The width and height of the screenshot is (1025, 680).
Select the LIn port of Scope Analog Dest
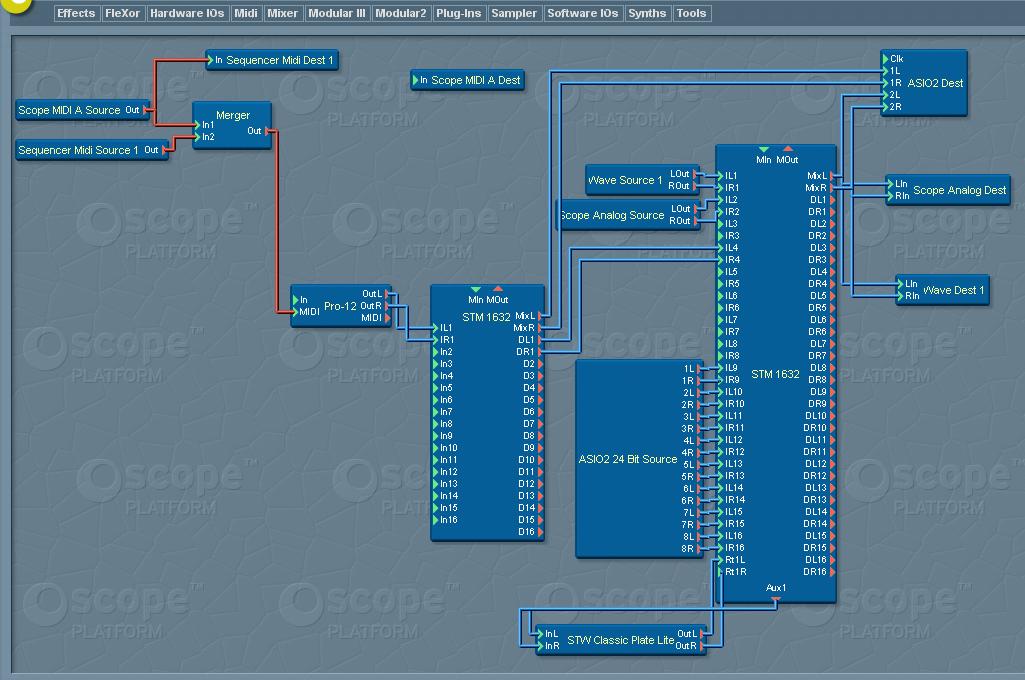pyautogui.click(x=890, y=184)
